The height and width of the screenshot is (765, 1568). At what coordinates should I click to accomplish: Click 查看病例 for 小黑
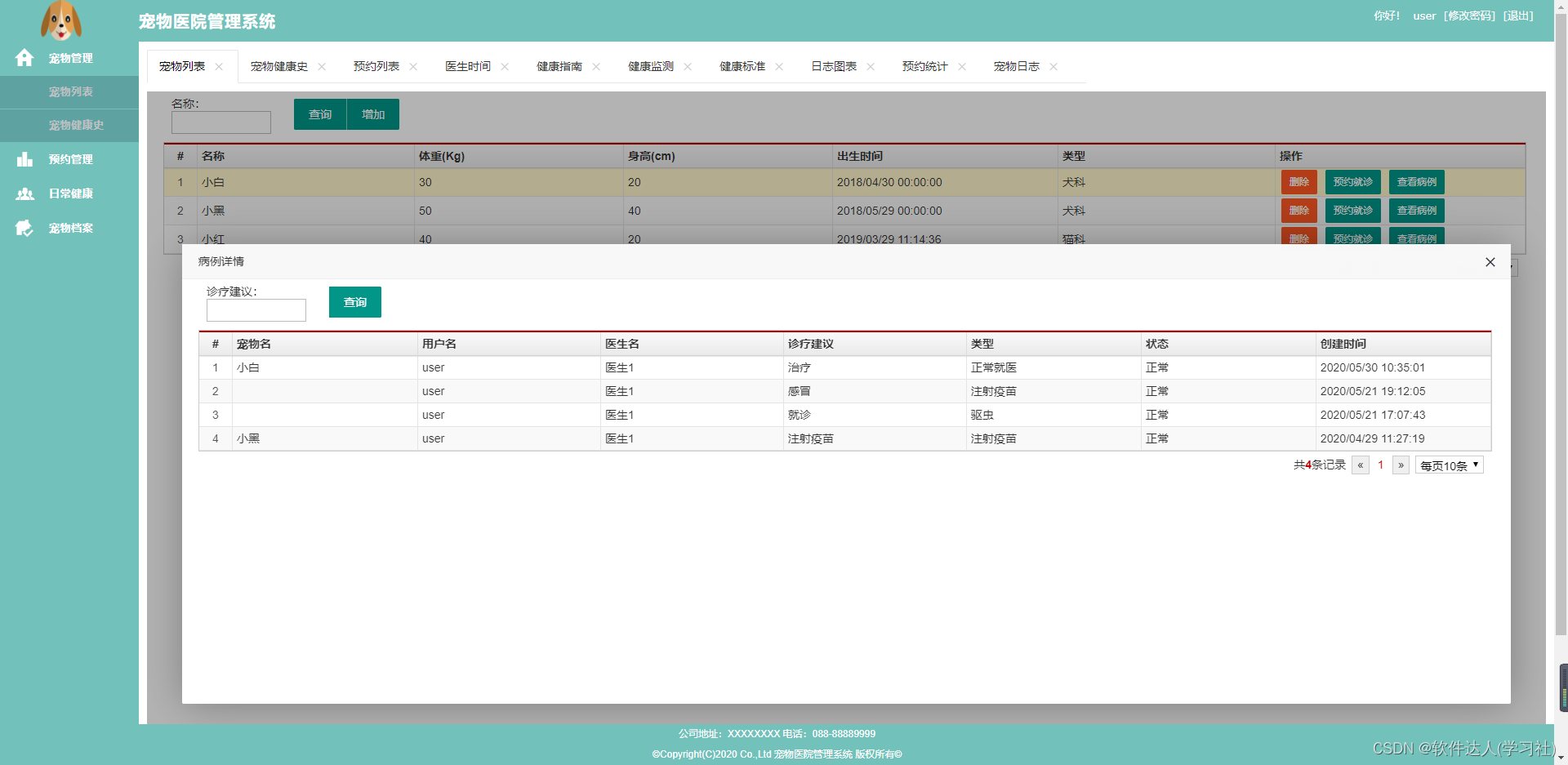tap(1417, 211)
